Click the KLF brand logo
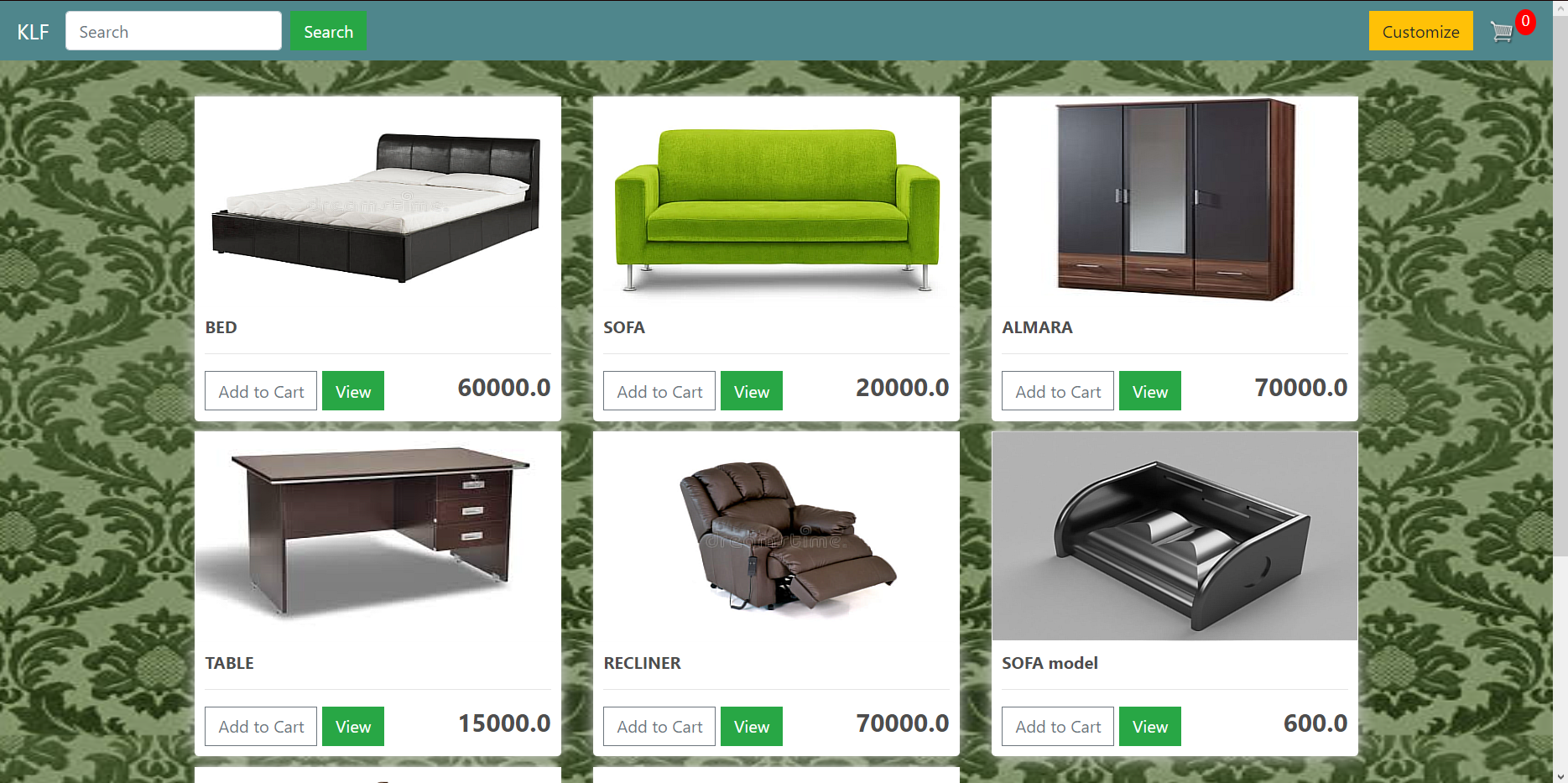The width and height of the screenshot is (1568, 783). pyautogui.click(x=33, y=32)
